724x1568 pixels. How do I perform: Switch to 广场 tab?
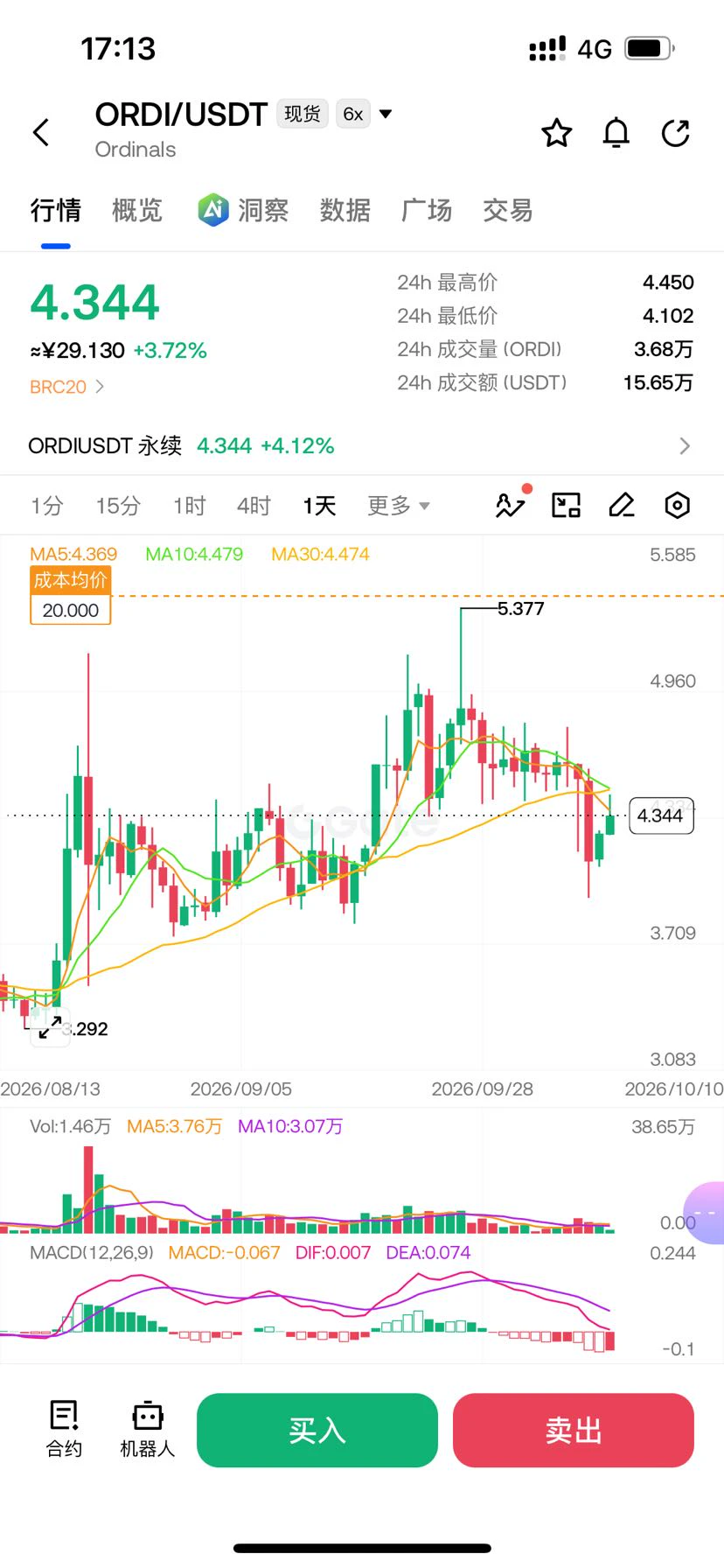[427, 210]
